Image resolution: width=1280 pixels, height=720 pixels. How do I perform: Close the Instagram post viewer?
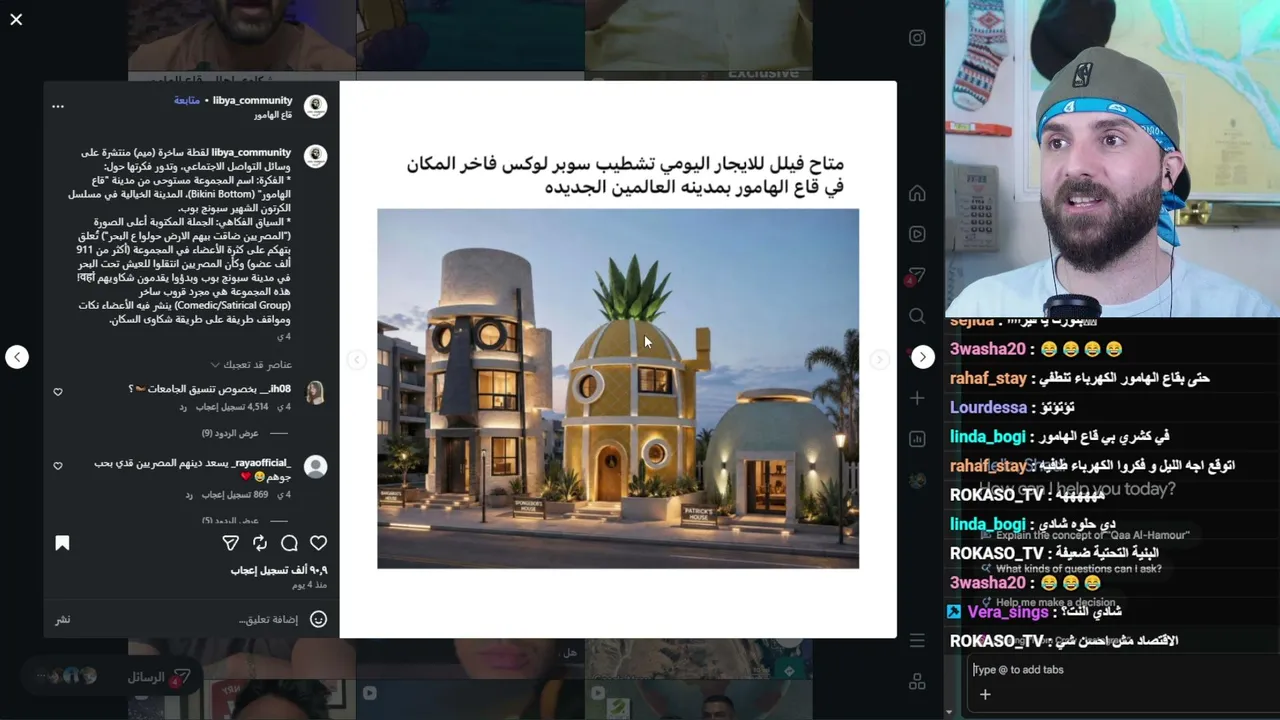click(x=16, y=19)
